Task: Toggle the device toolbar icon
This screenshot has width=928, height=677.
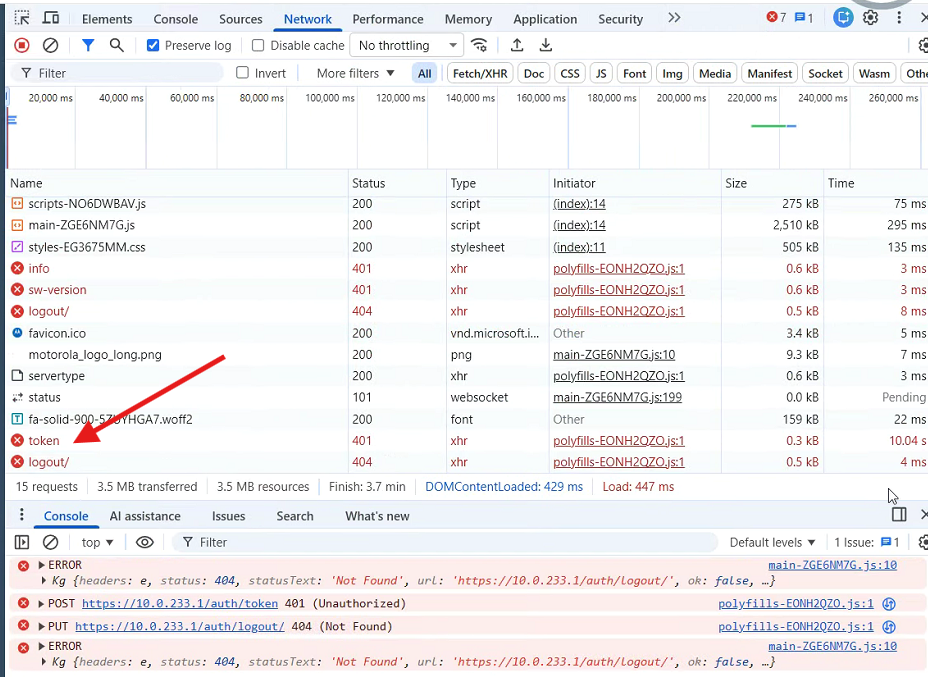Action: tap(51, 18)
